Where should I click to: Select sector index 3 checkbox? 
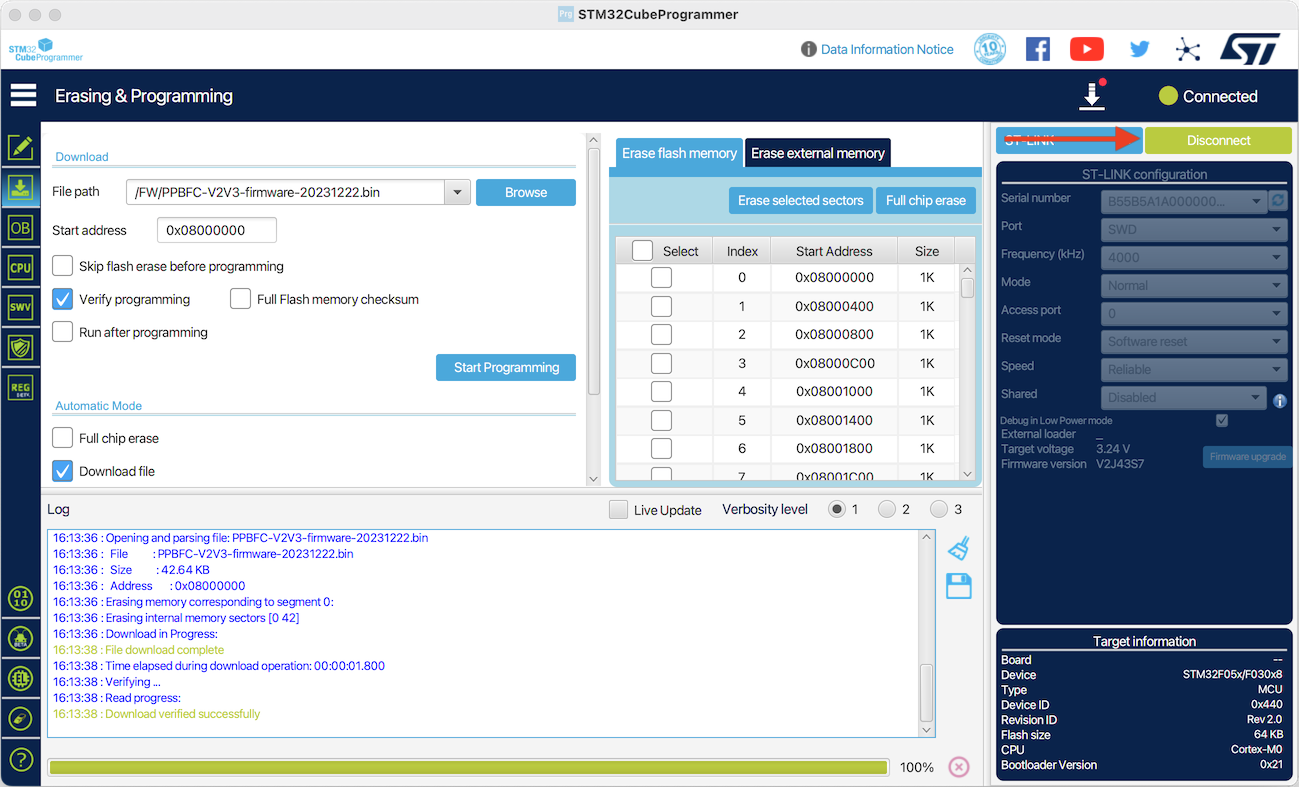coord(661,363)
